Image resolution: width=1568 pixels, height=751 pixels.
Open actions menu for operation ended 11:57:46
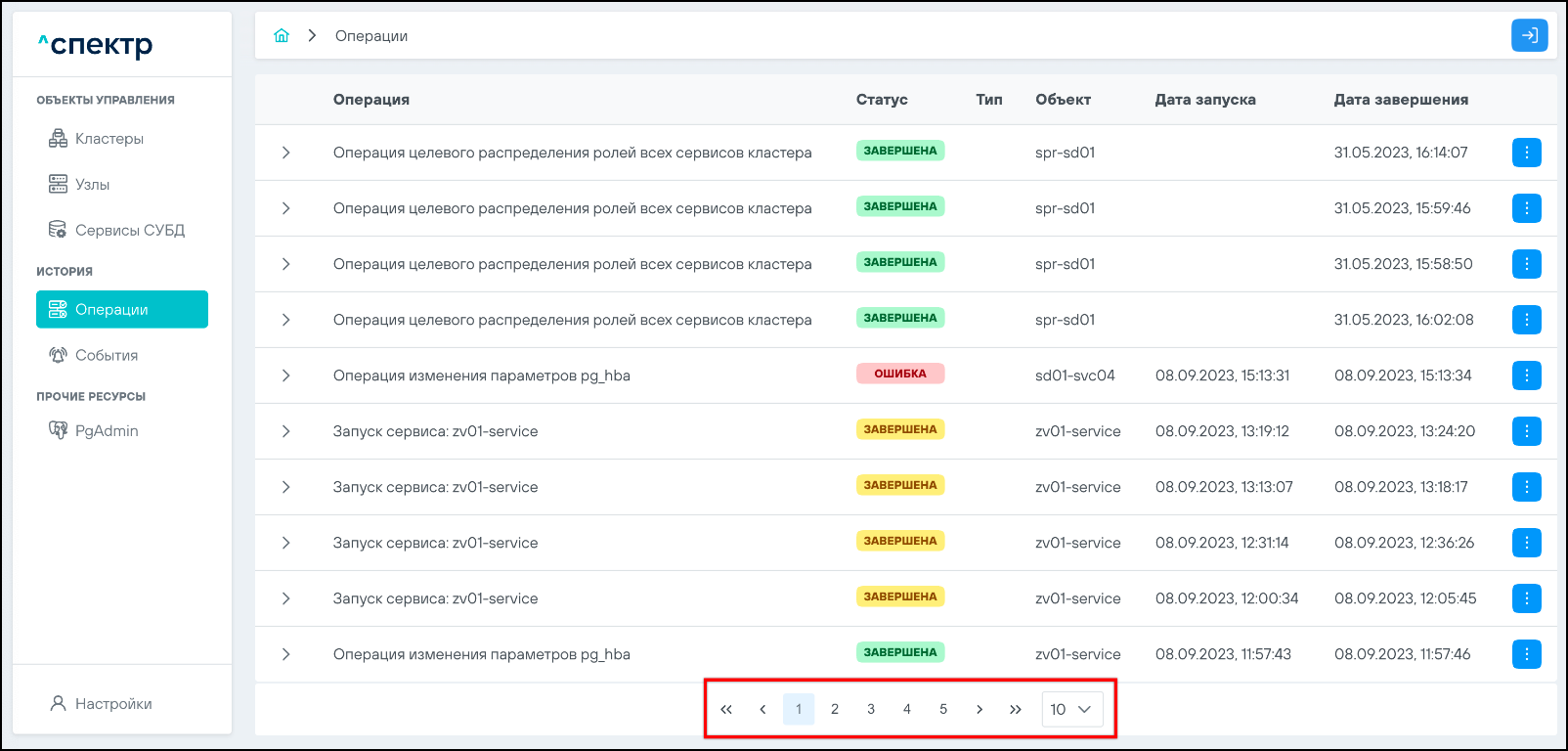tap(1526, 654)
